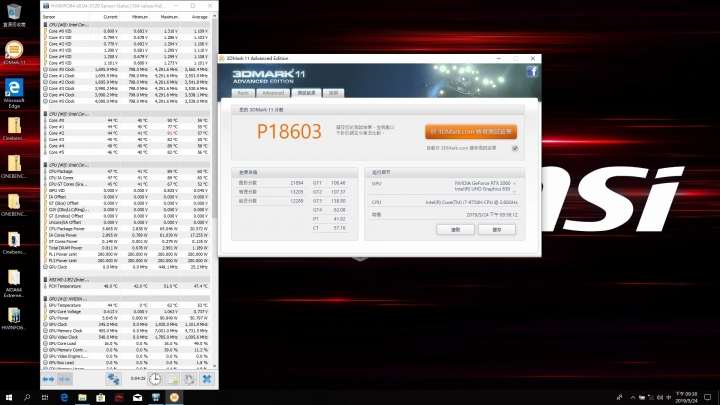Image resolution: width=720 pixels, height=405 pixels.
Task: Click the Intel Core i7-9750H CPU text
Action: coord(471,202)
